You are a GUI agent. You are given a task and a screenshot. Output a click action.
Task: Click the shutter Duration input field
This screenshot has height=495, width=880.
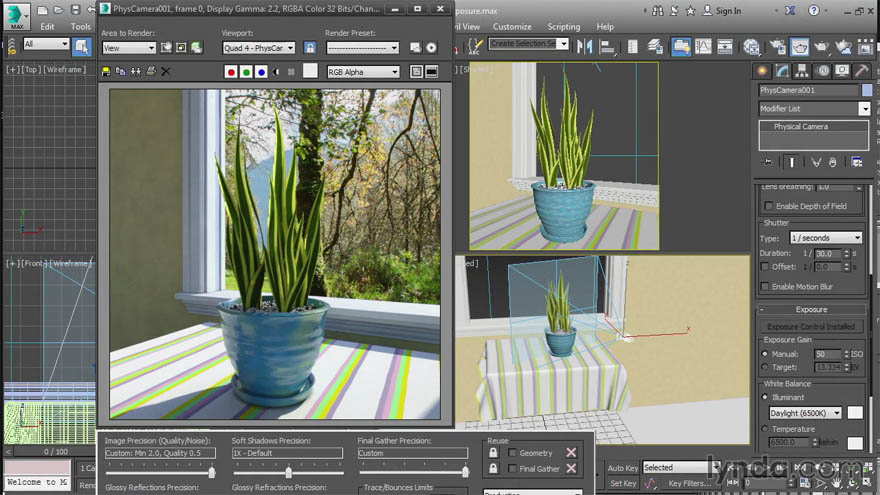828,254
